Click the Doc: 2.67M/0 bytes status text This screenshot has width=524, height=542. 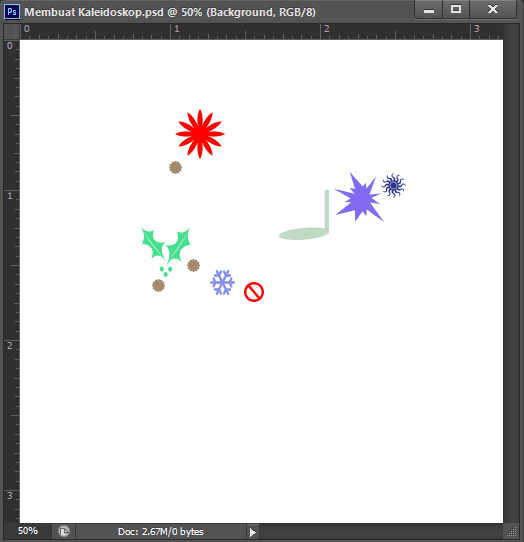pos(161,532)
